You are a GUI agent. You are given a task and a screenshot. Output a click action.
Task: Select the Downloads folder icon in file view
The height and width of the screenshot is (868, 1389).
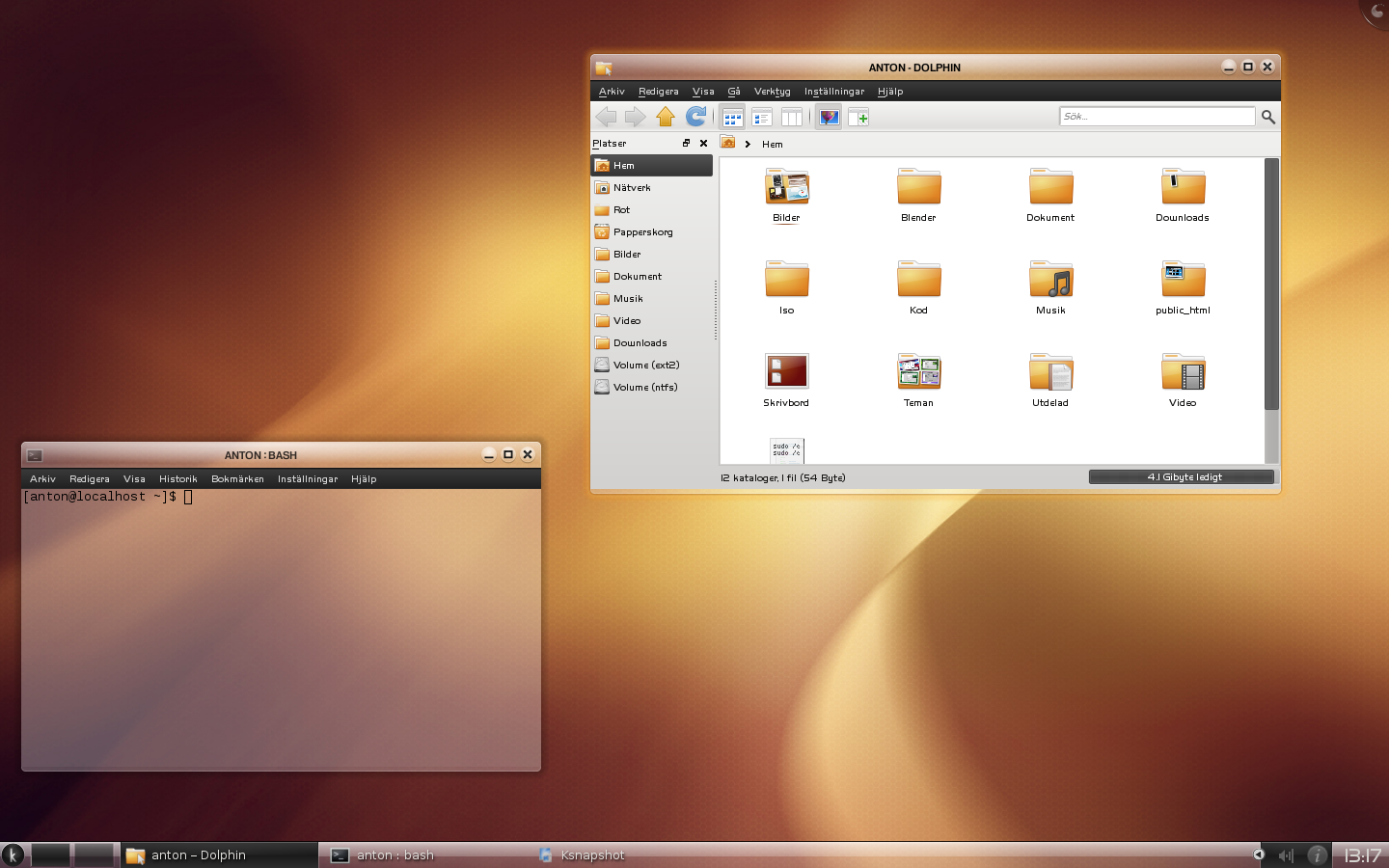pos(1184,186)
